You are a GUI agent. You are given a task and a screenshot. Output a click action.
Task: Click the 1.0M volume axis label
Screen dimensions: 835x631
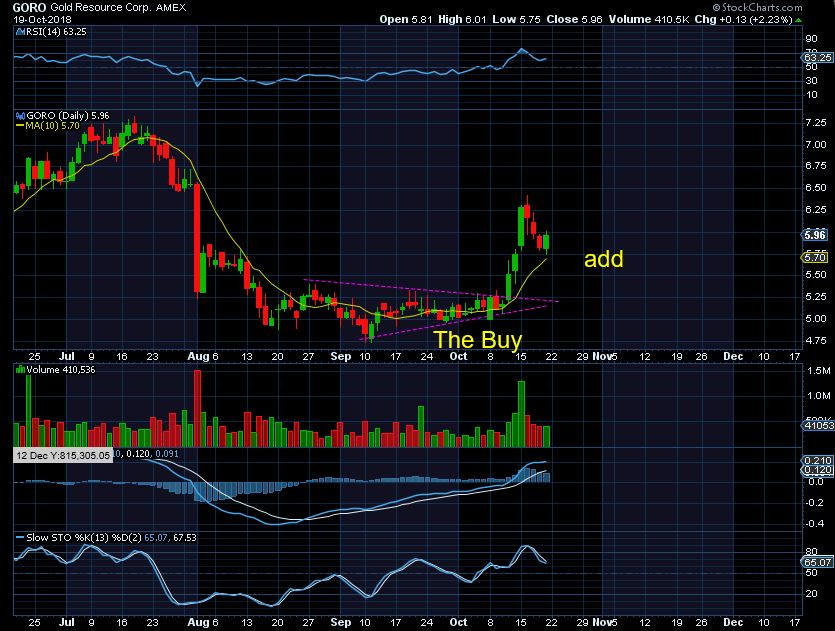coord(819,396)
